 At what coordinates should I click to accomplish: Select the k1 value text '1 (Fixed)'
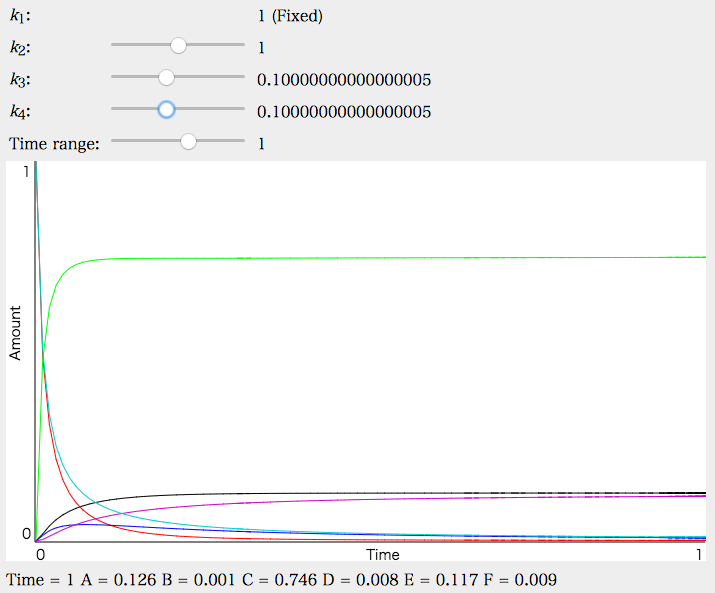[290, 16]
